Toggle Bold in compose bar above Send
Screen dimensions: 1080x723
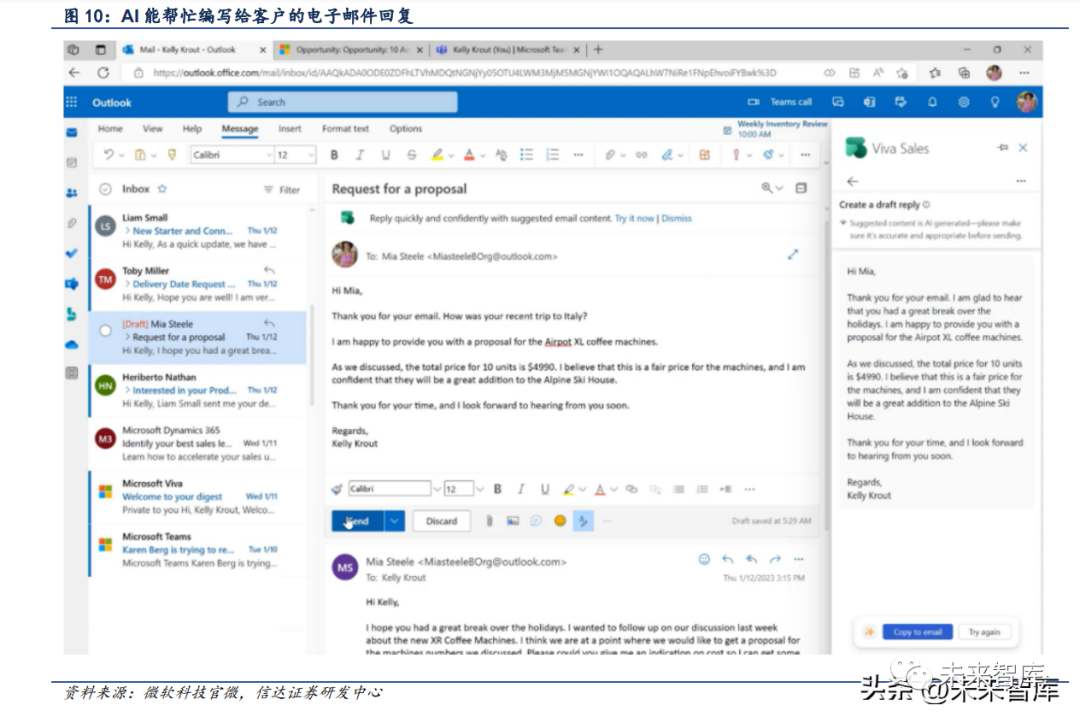497,489
